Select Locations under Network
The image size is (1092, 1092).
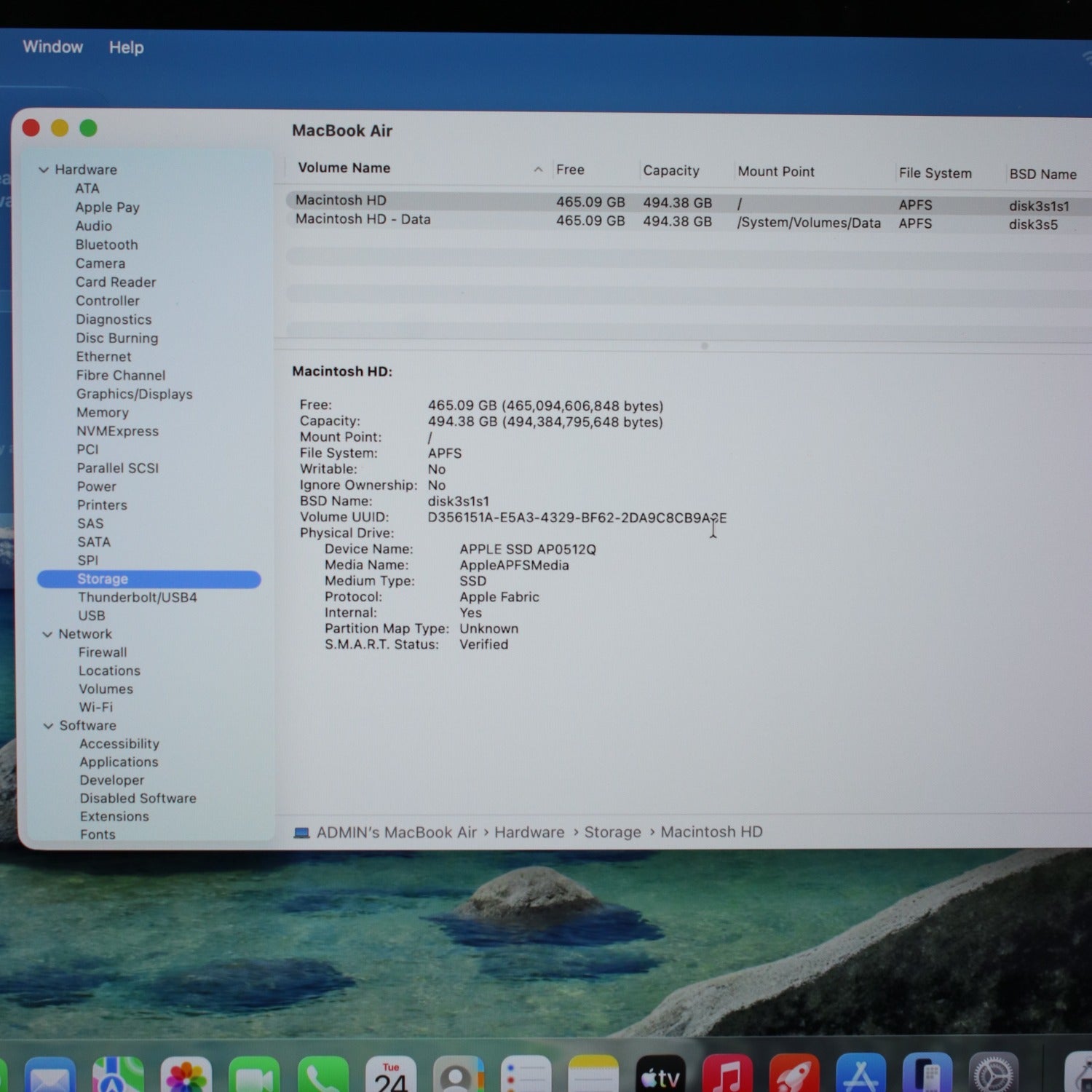(110, 671)
